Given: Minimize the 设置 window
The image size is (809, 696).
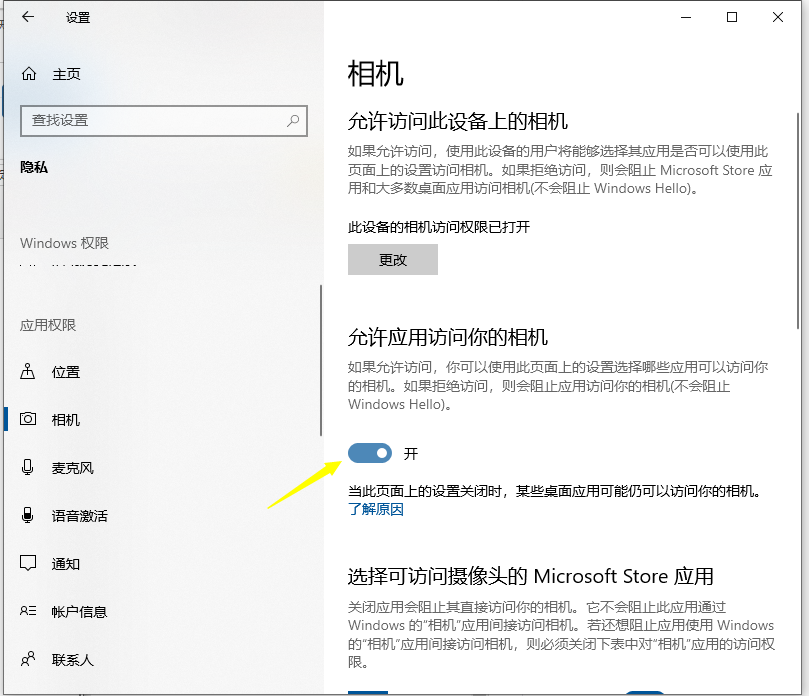Looking at the screenshot, I should [686, 17].
